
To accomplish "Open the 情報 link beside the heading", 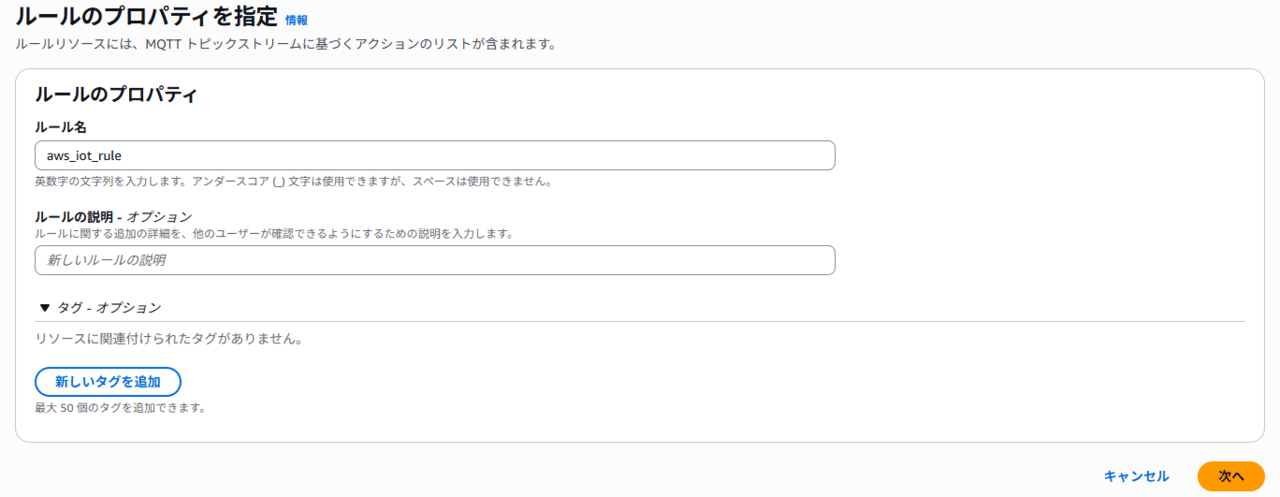I will 296,19.
